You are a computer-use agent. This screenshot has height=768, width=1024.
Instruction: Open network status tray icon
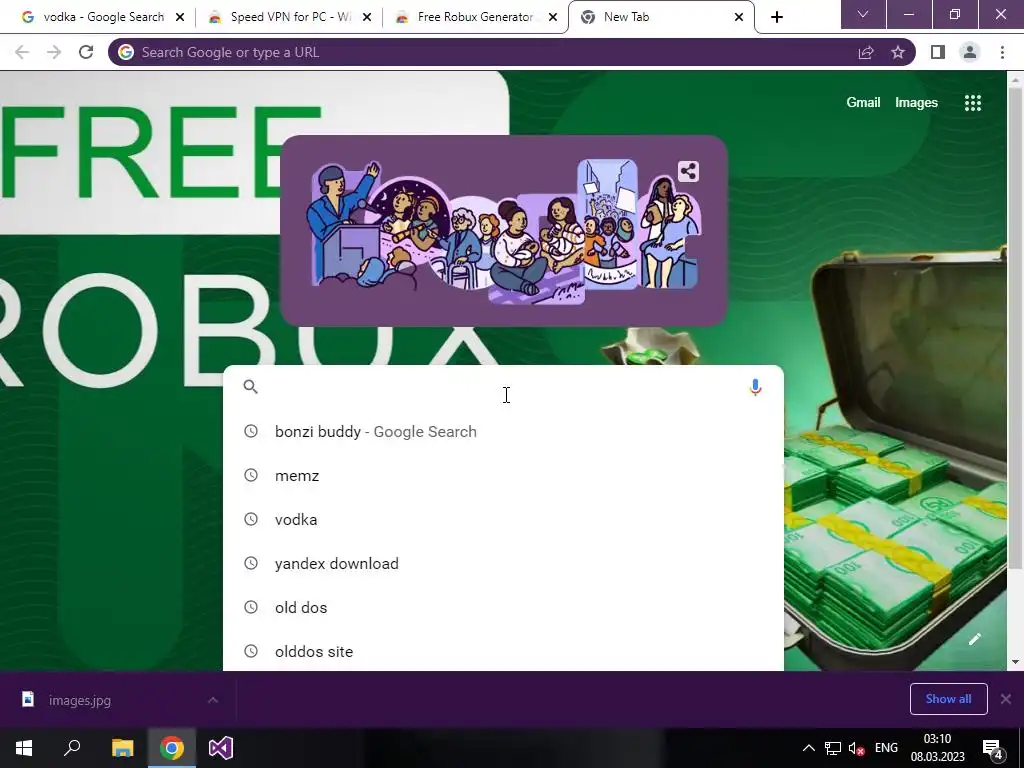pos(833,748)
